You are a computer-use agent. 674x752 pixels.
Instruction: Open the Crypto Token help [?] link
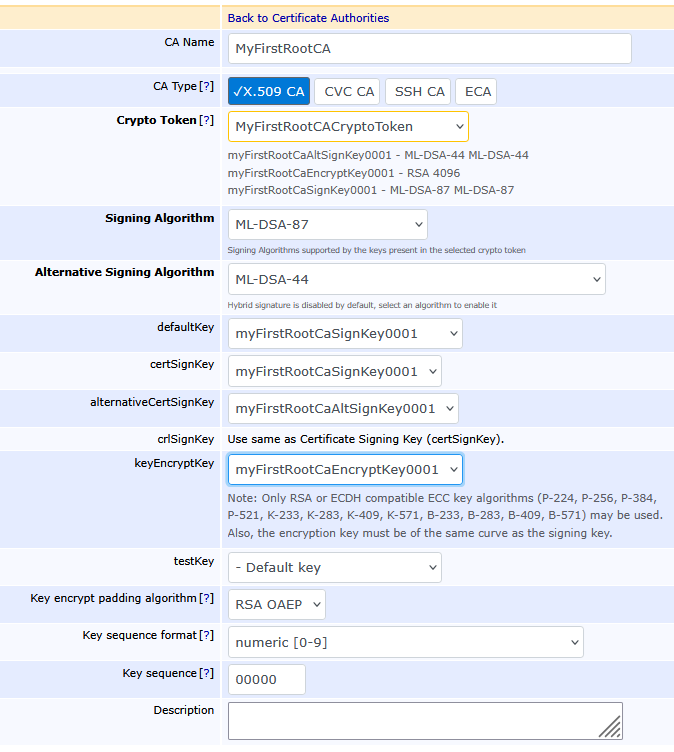(x=207, y=121)
